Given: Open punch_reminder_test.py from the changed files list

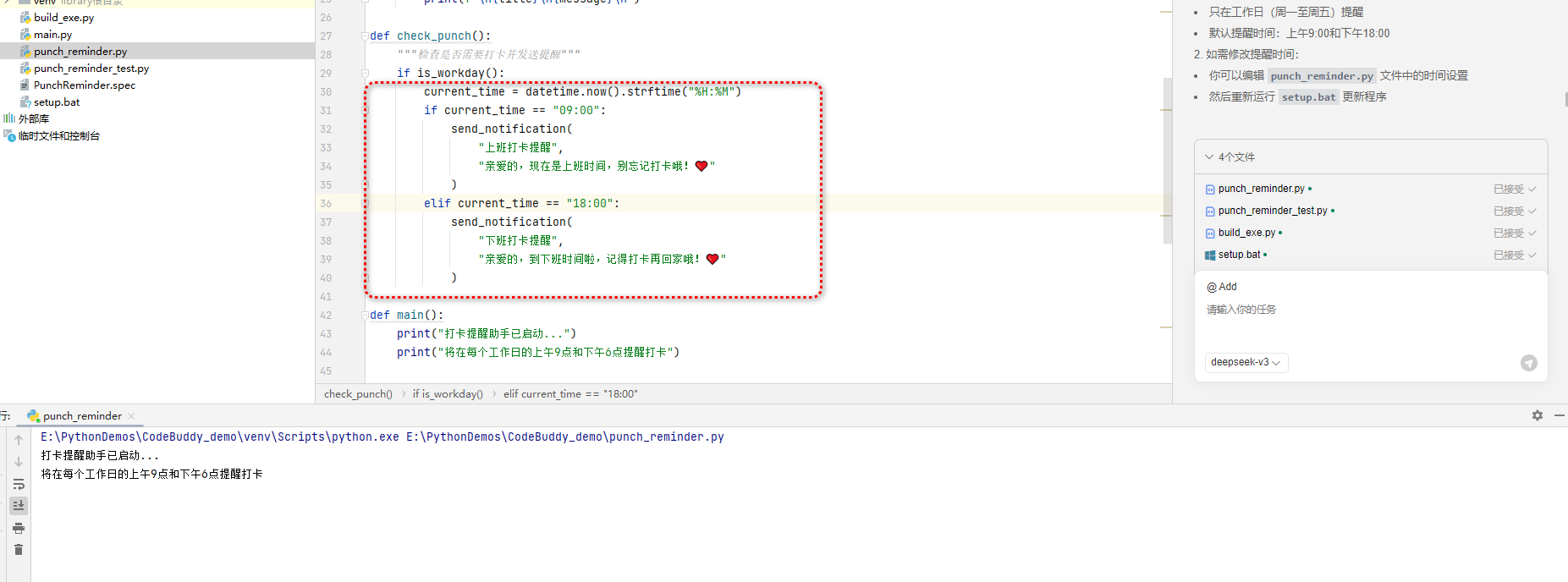Looking at the screenshot, I should [x=1273, y=211].
